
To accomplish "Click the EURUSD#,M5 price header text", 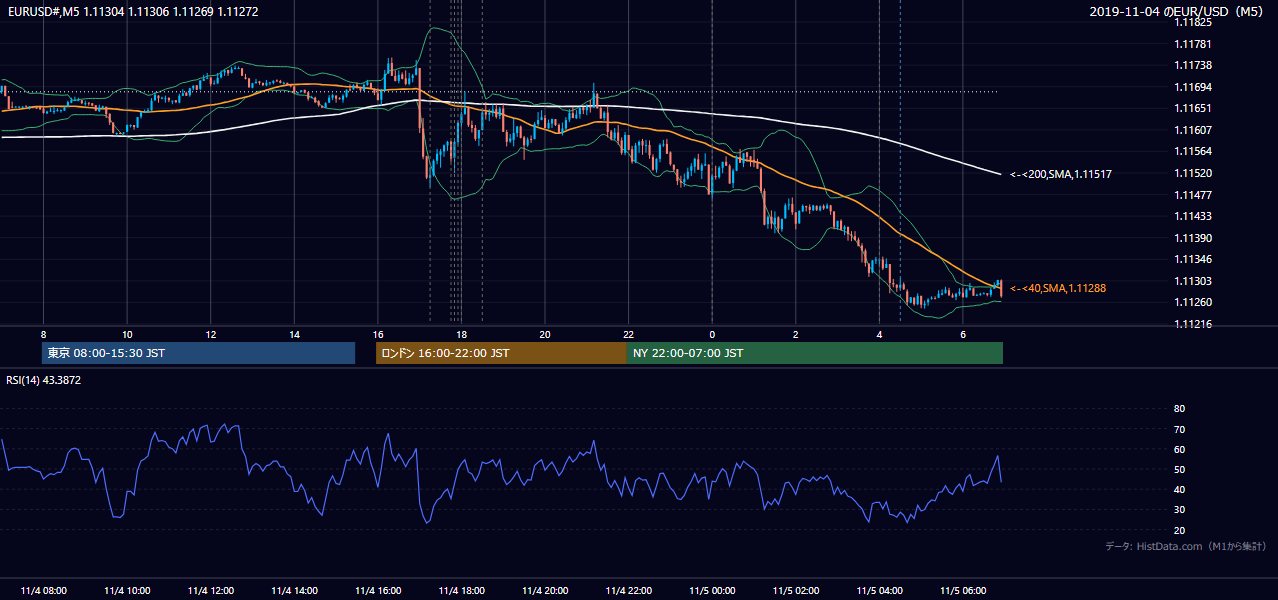I will pos(132,11).
